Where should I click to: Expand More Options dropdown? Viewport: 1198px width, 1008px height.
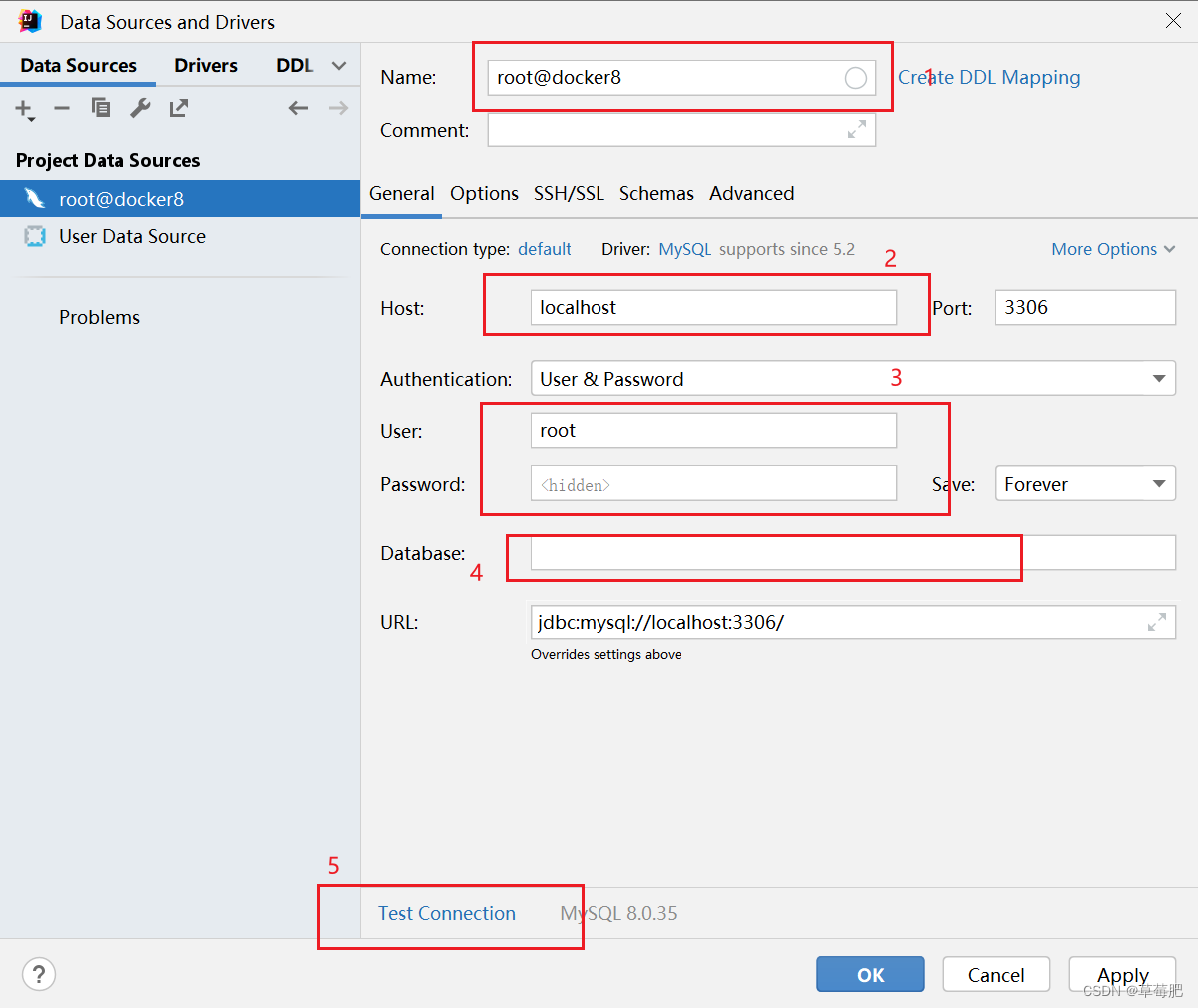point(1113,249)
